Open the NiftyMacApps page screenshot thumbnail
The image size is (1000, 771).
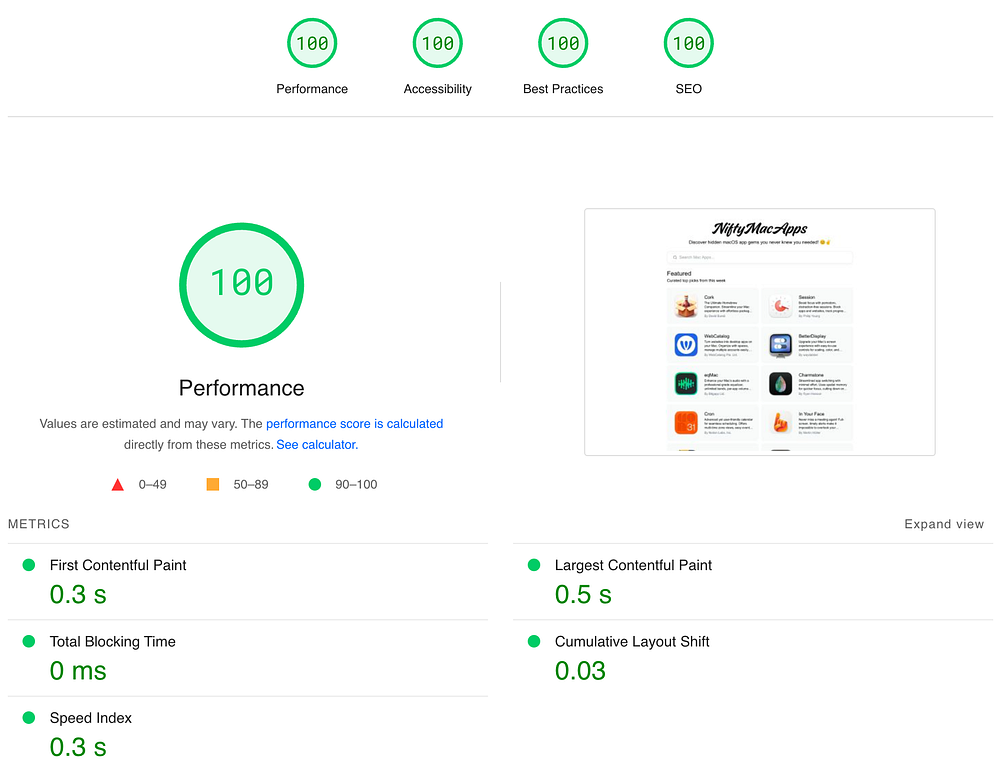pos(760,332)
